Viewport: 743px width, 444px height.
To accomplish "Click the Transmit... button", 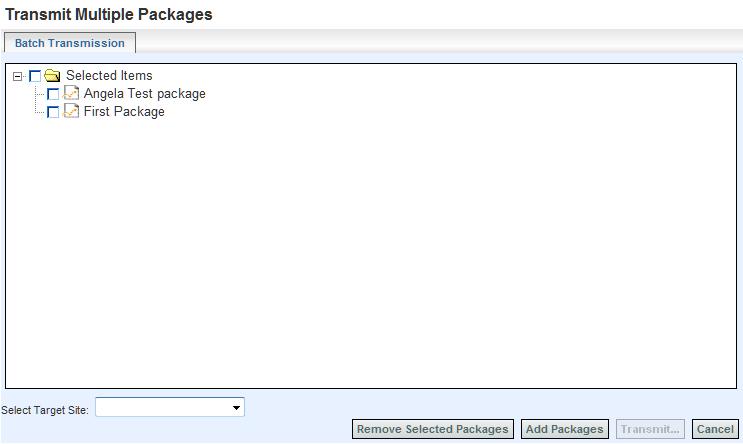I will coord(650,429).
